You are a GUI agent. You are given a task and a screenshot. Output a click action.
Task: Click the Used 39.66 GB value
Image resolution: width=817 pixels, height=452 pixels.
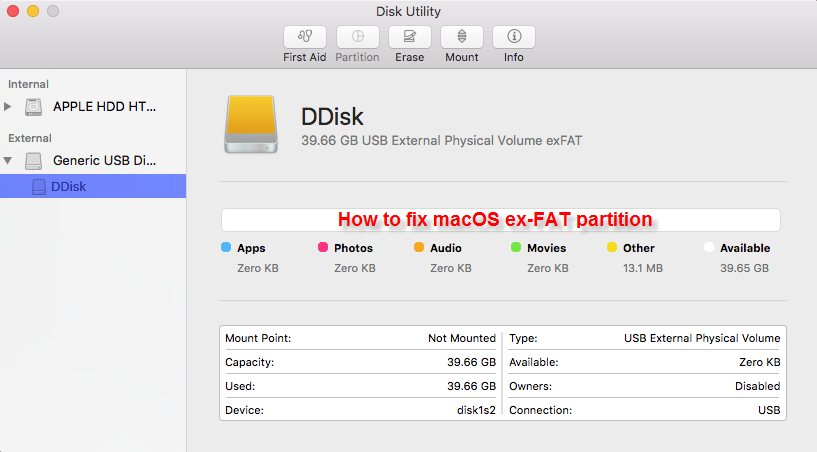(x=472, y=386)
